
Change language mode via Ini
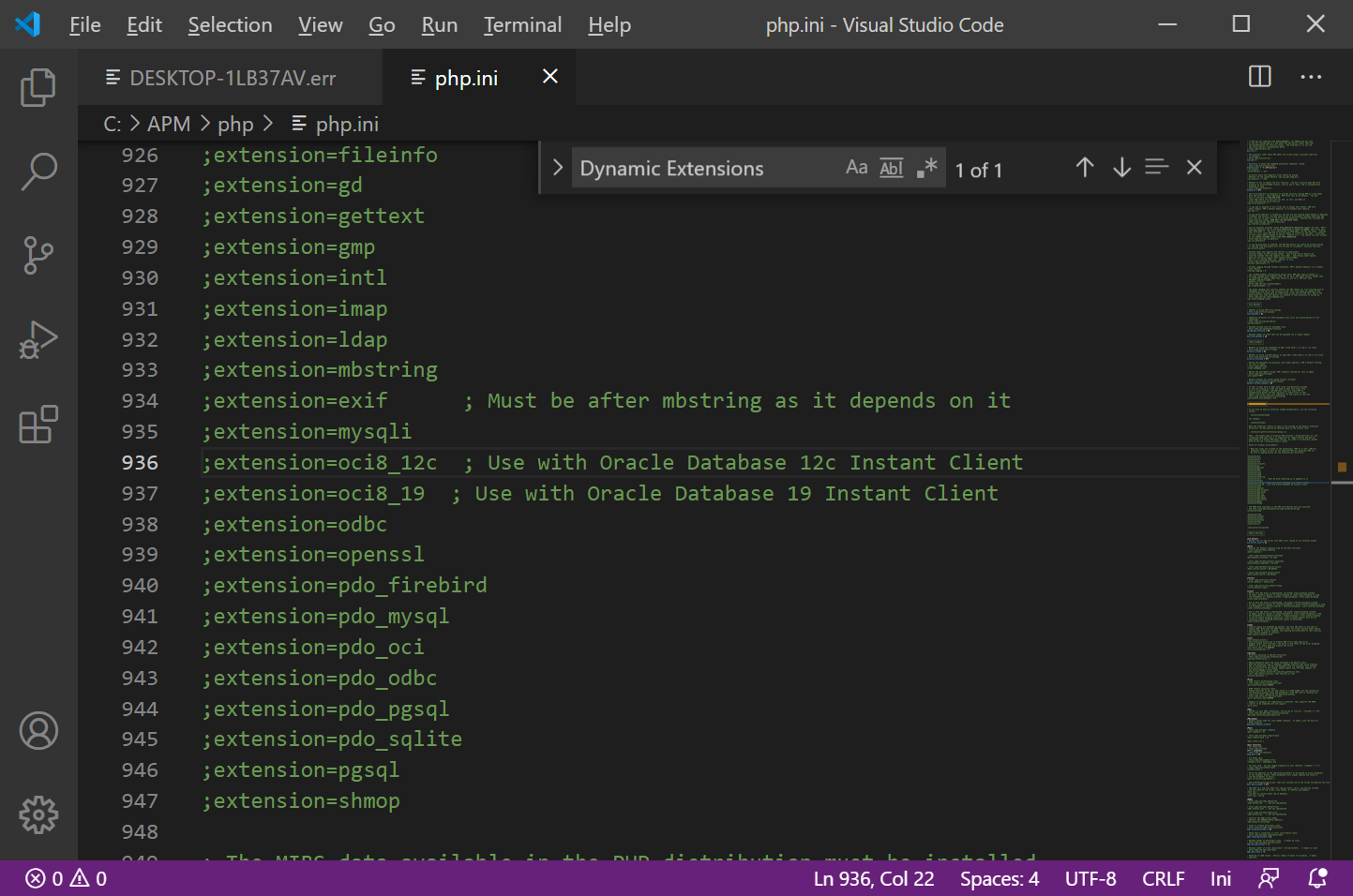coord(1221,878)
